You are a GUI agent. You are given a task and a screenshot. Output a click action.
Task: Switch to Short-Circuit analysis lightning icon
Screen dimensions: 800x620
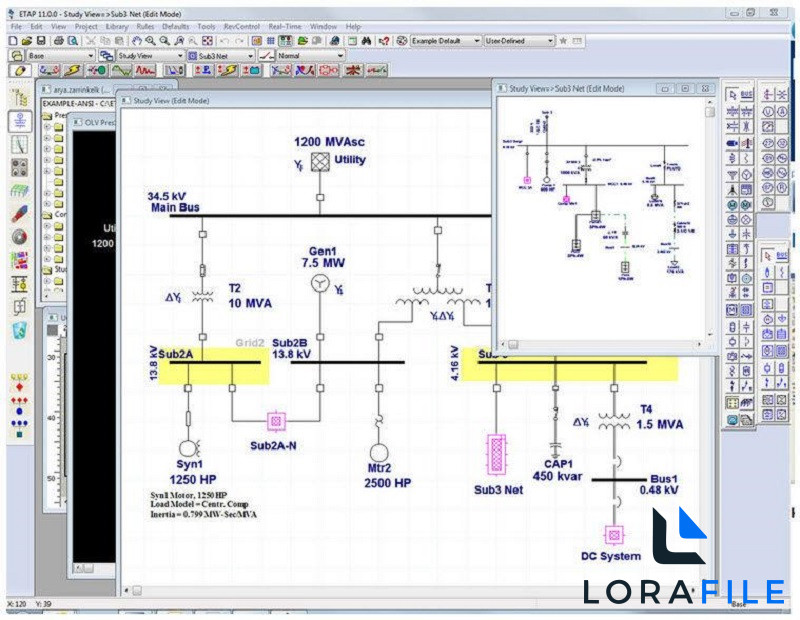72,70
